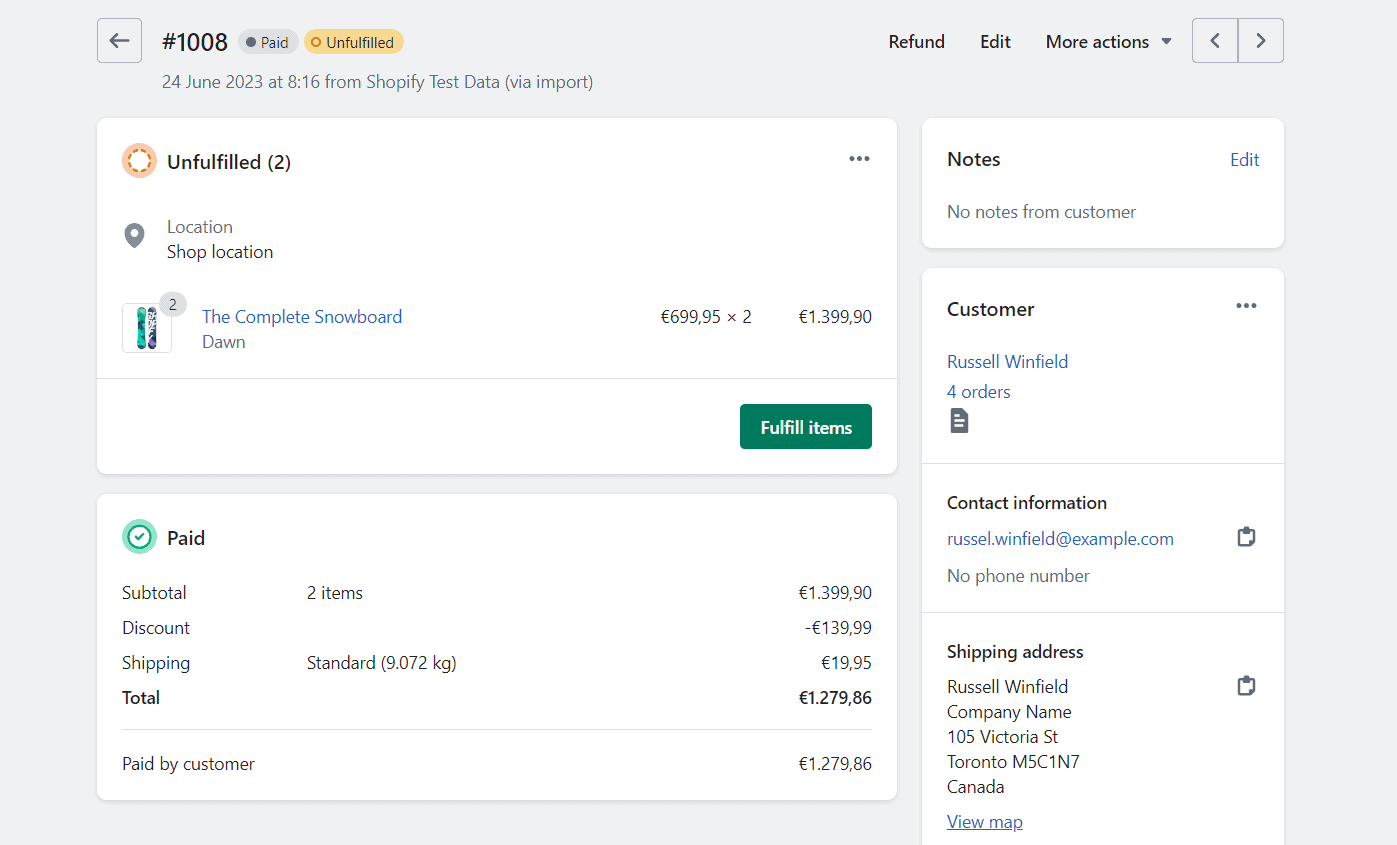Go to the previous order with the left chevron

1214,40
